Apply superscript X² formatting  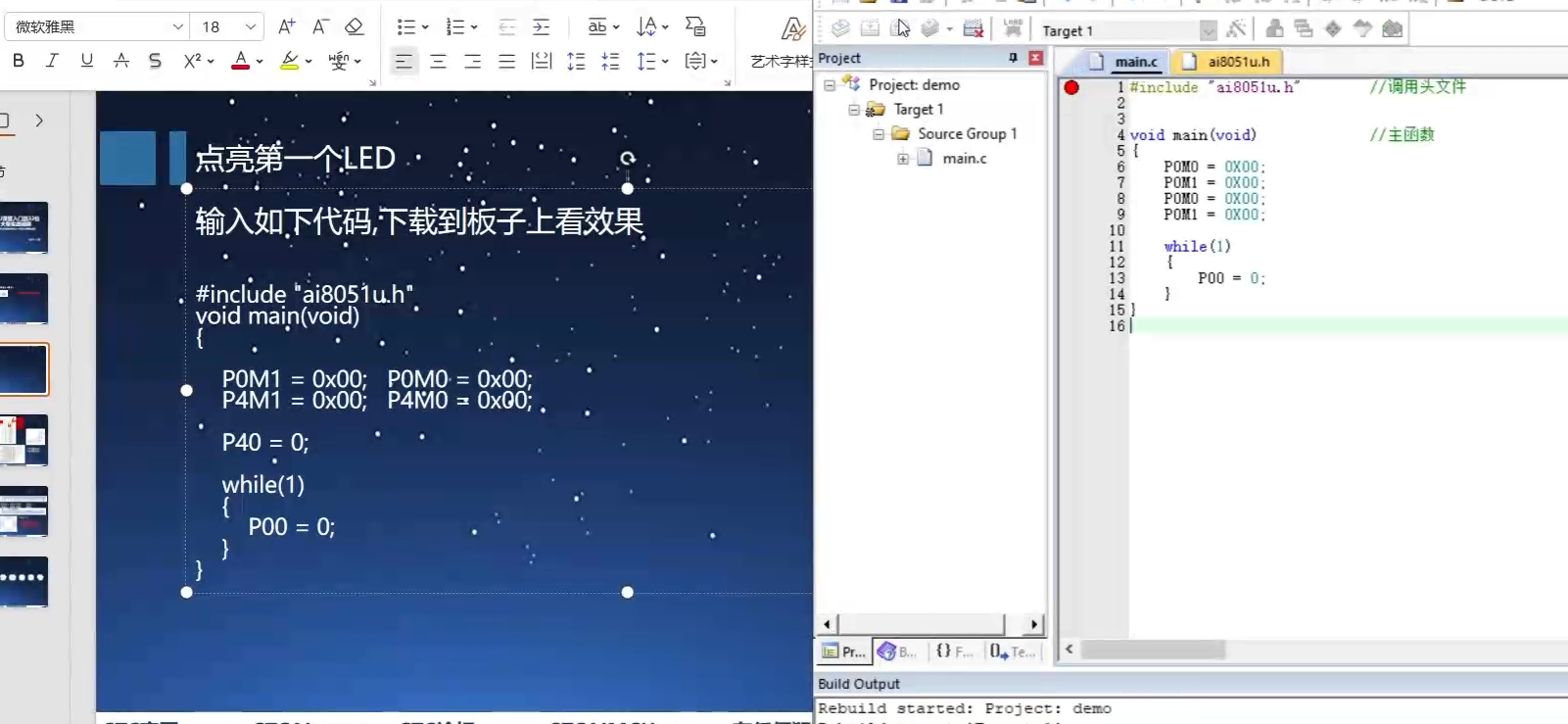192,61
